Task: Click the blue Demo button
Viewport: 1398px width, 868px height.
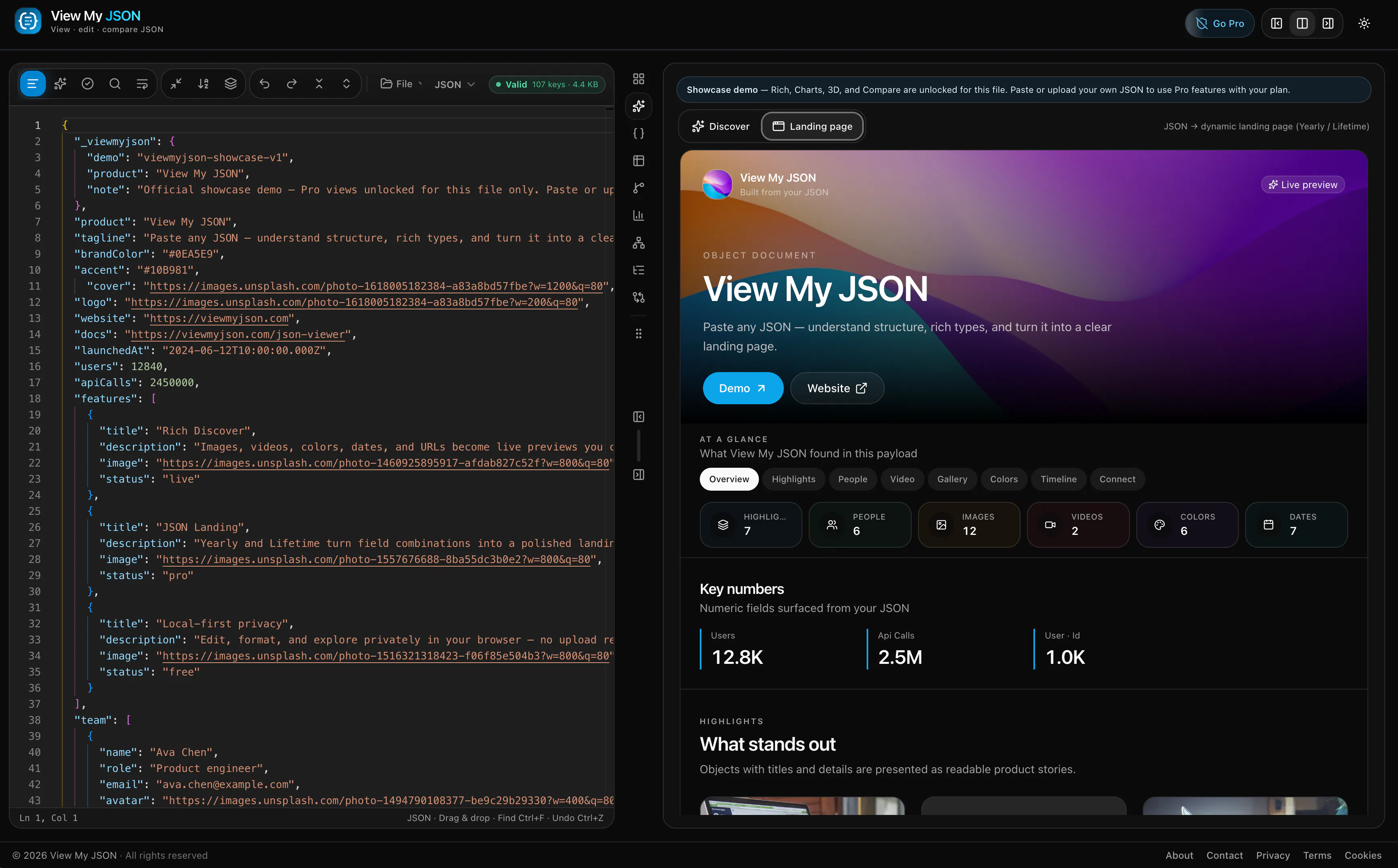Action: [743, 389]
